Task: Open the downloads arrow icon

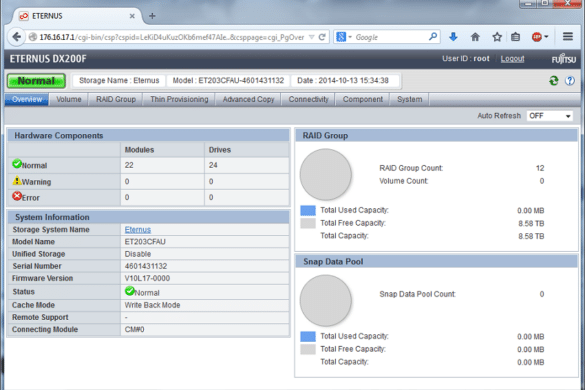Action: click(453, 37)
